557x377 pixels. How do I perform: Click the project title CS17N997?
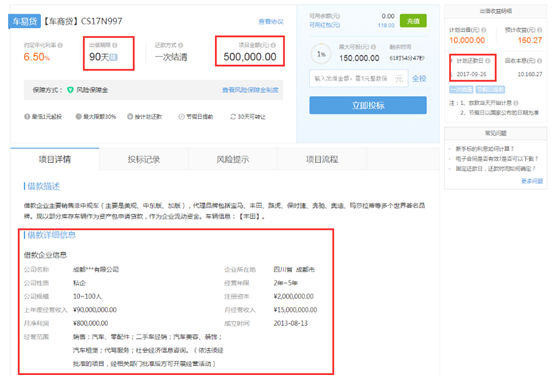(x=102, y=21)
